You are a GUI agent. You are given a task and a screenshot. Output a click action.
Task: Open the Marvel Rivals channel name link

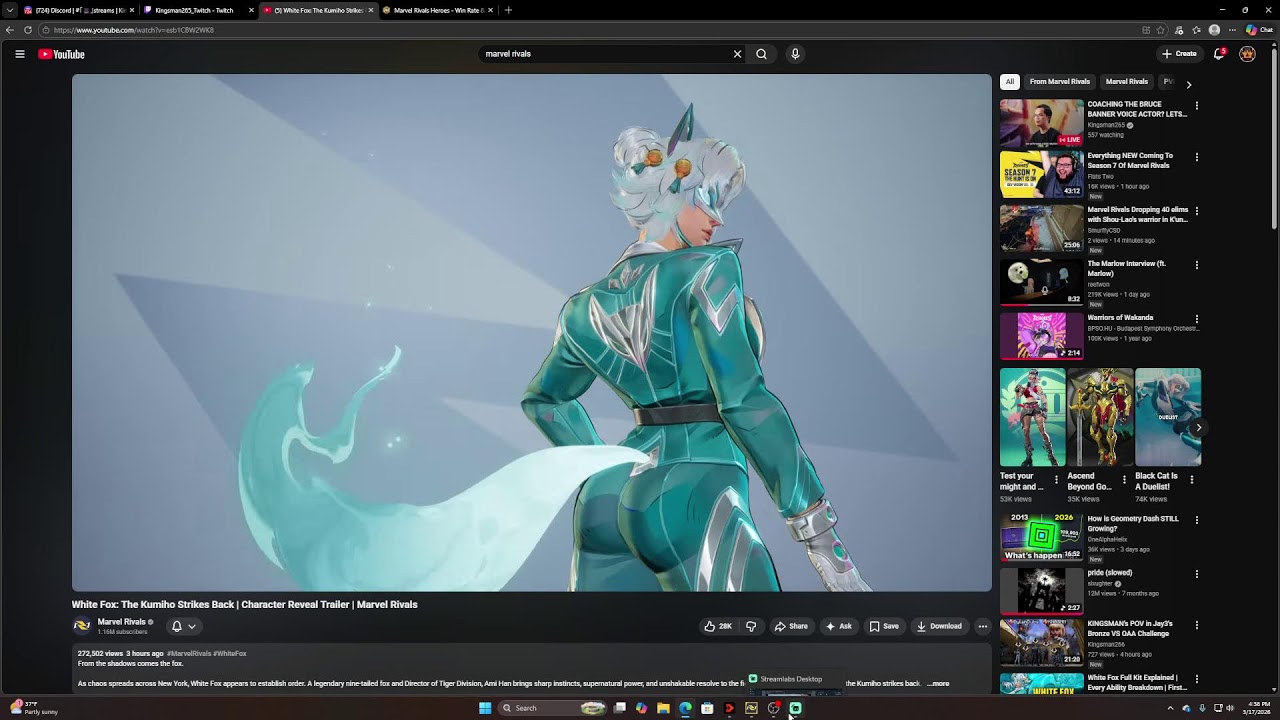[x=122, y=622]
